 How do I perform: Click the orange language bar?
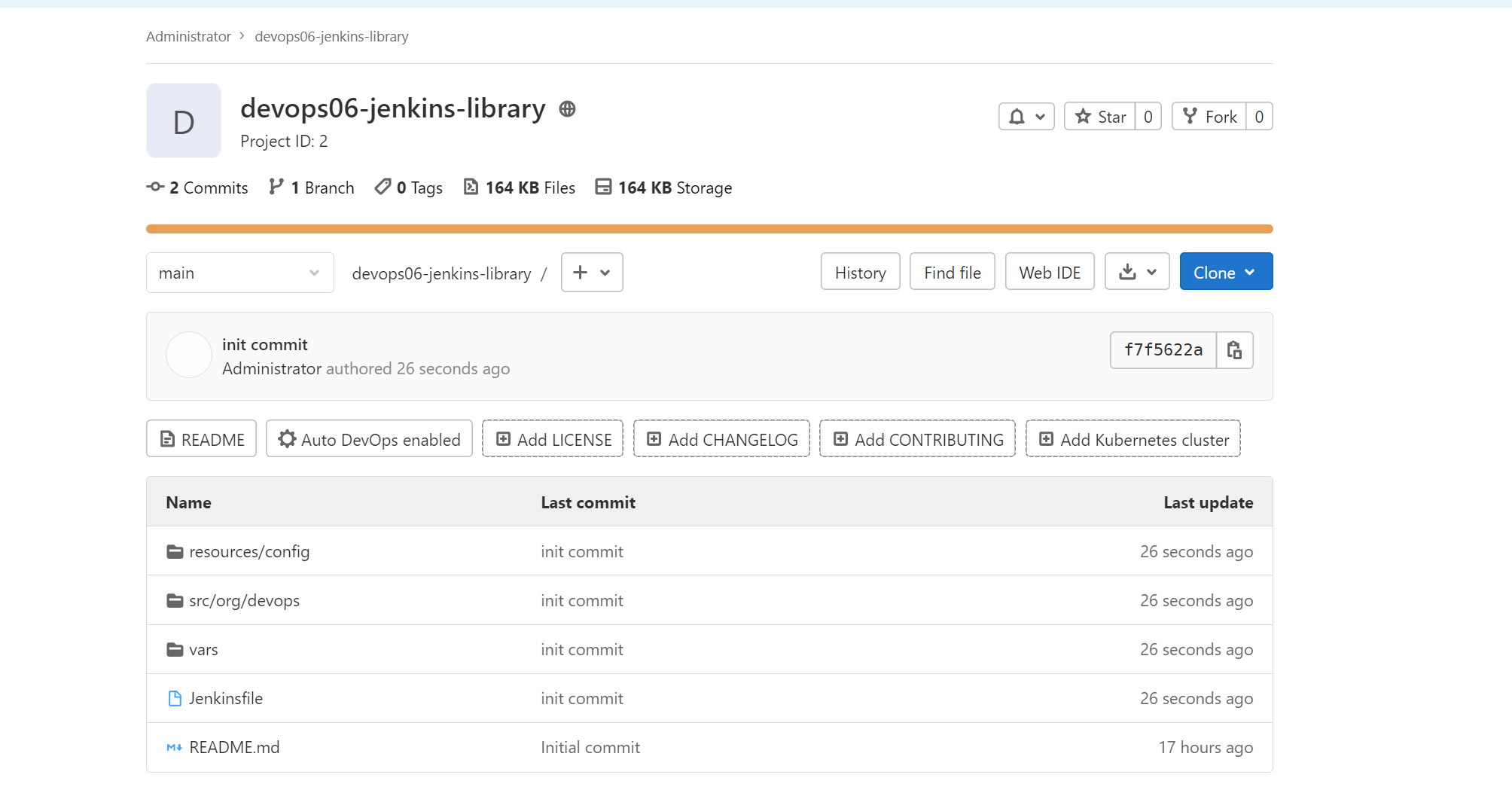point(709,229)
